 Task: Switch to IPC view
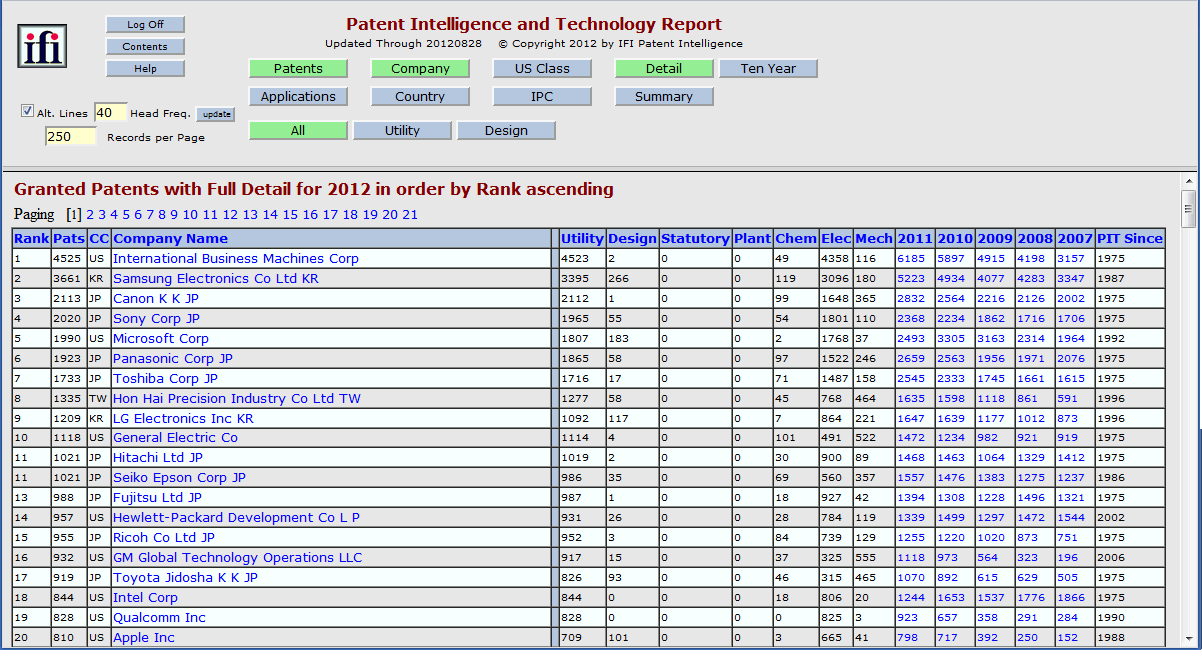[542, 97]
